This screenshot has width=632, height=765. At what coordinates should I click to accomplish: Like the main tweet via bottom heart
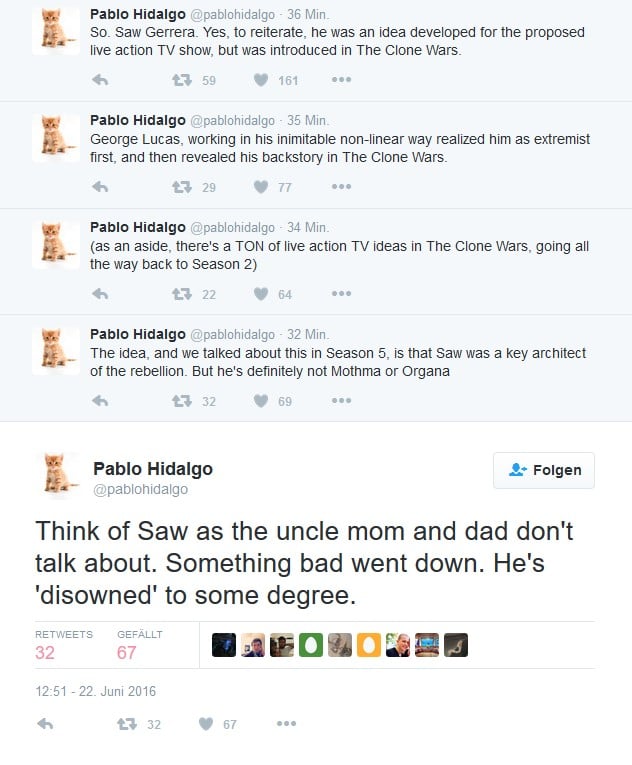206,724
